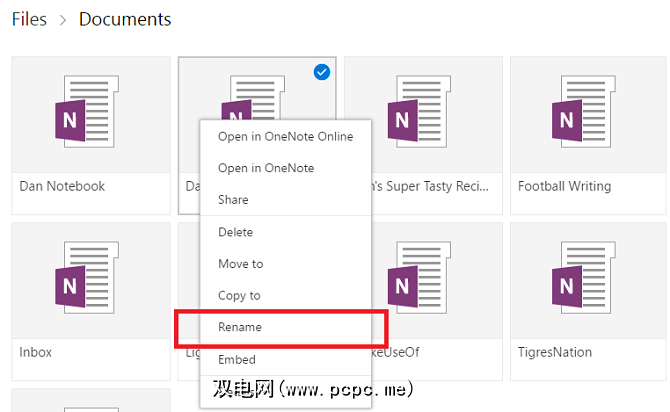Choose Open in OneNote Online
Viewport: 670px width, 412px height.
tap(285, 136)
